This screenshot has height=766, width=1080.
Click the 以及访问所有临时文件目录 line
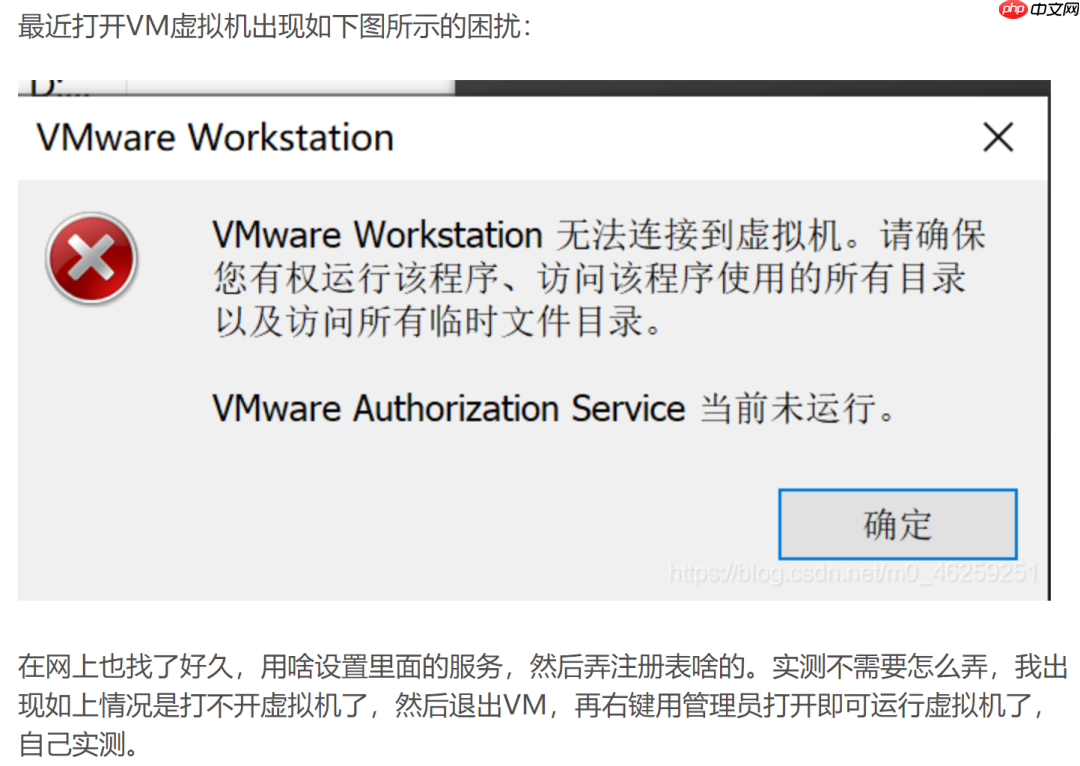[440, 322]
